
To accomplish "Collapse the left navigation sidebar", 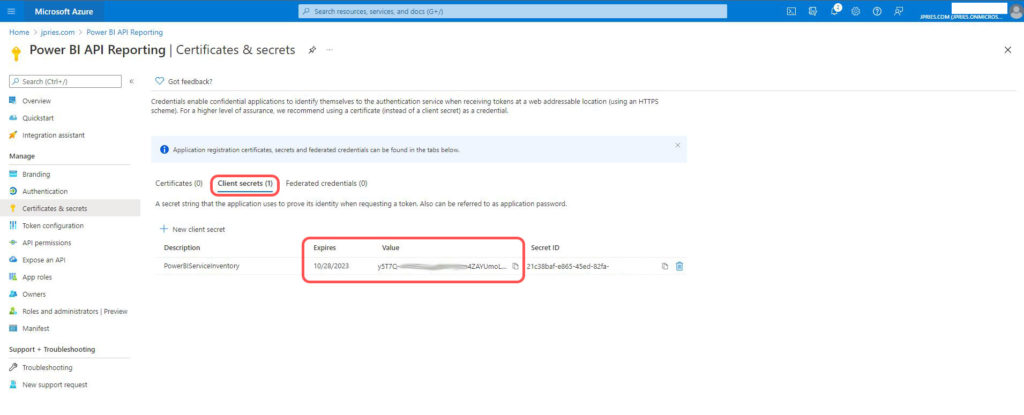I will (131, 81).
